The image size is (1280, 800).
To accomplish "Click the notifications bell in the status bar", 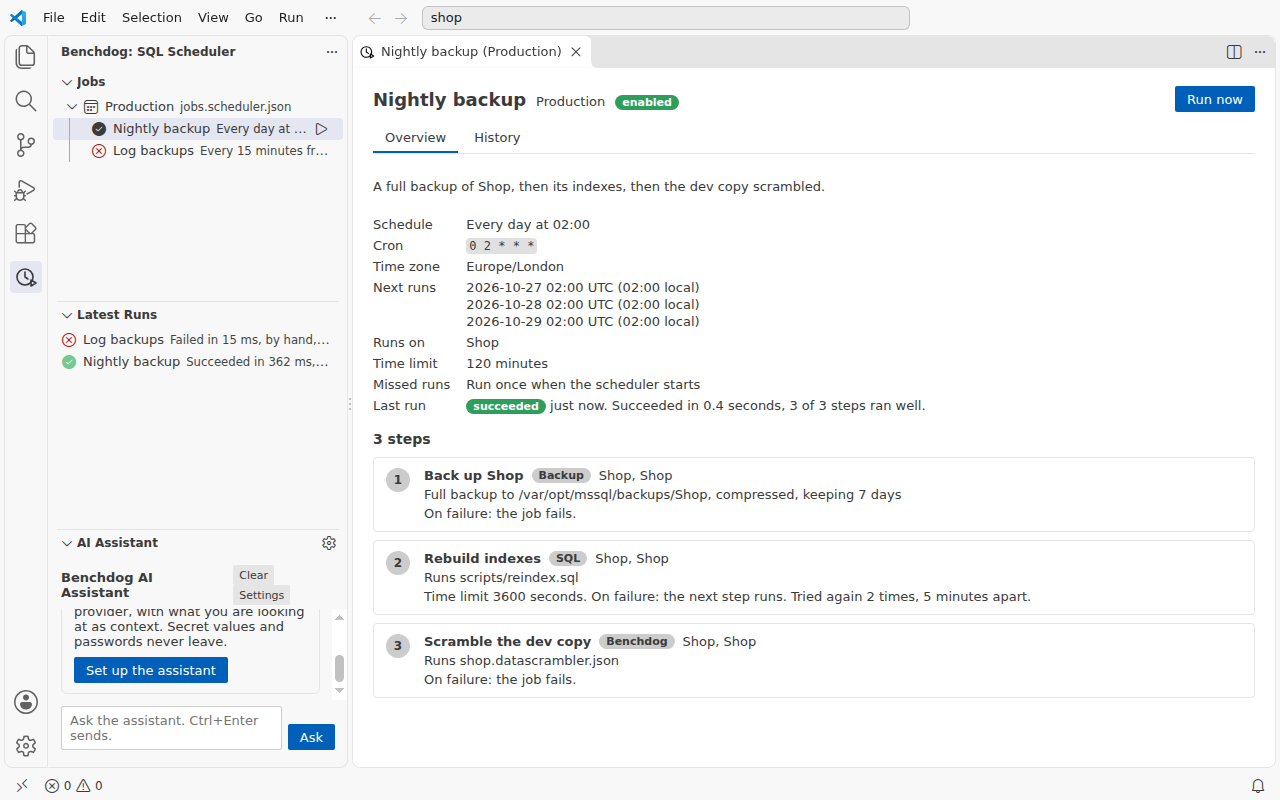I will pos(1258,786).
